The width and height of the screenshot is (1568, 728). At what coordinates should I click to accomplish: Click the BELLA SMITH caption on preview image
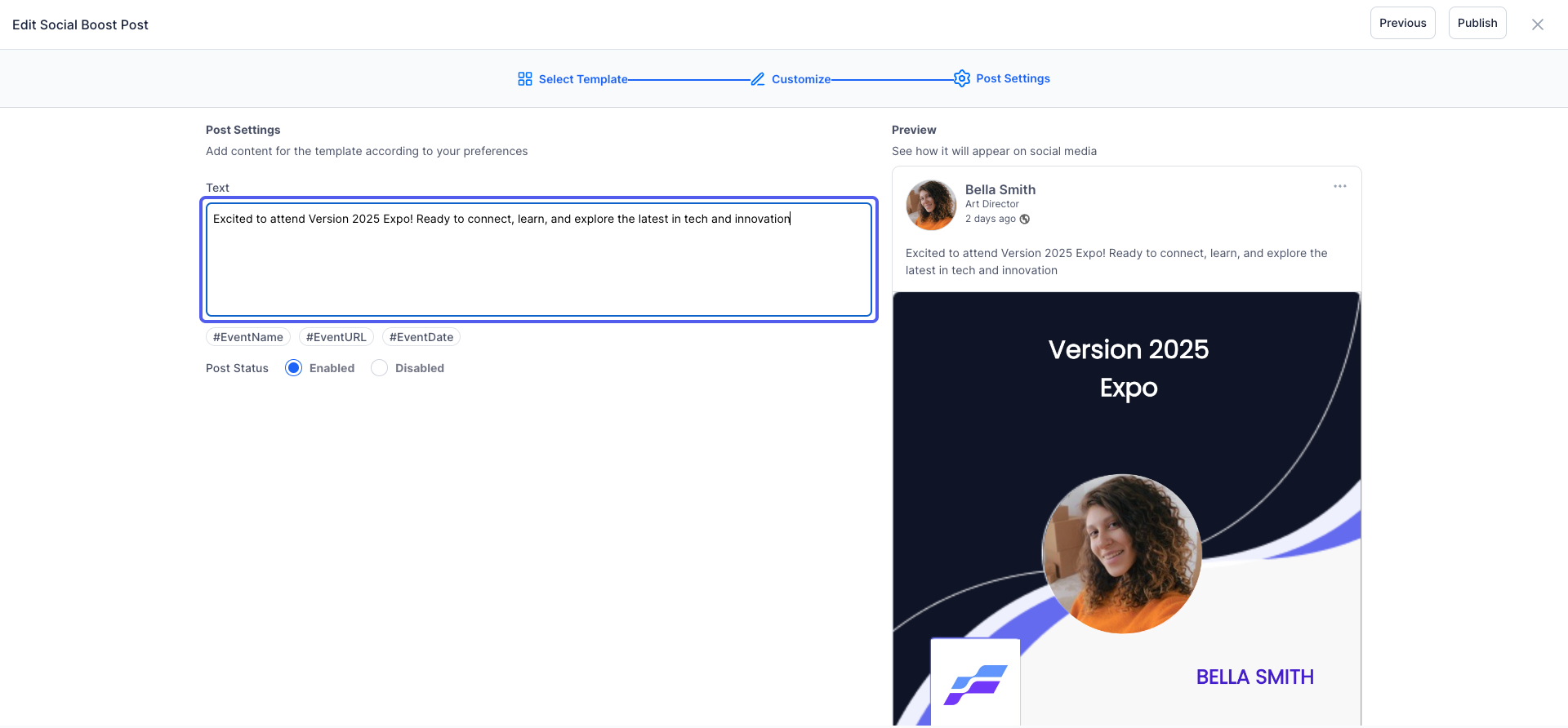(1255, 677)
